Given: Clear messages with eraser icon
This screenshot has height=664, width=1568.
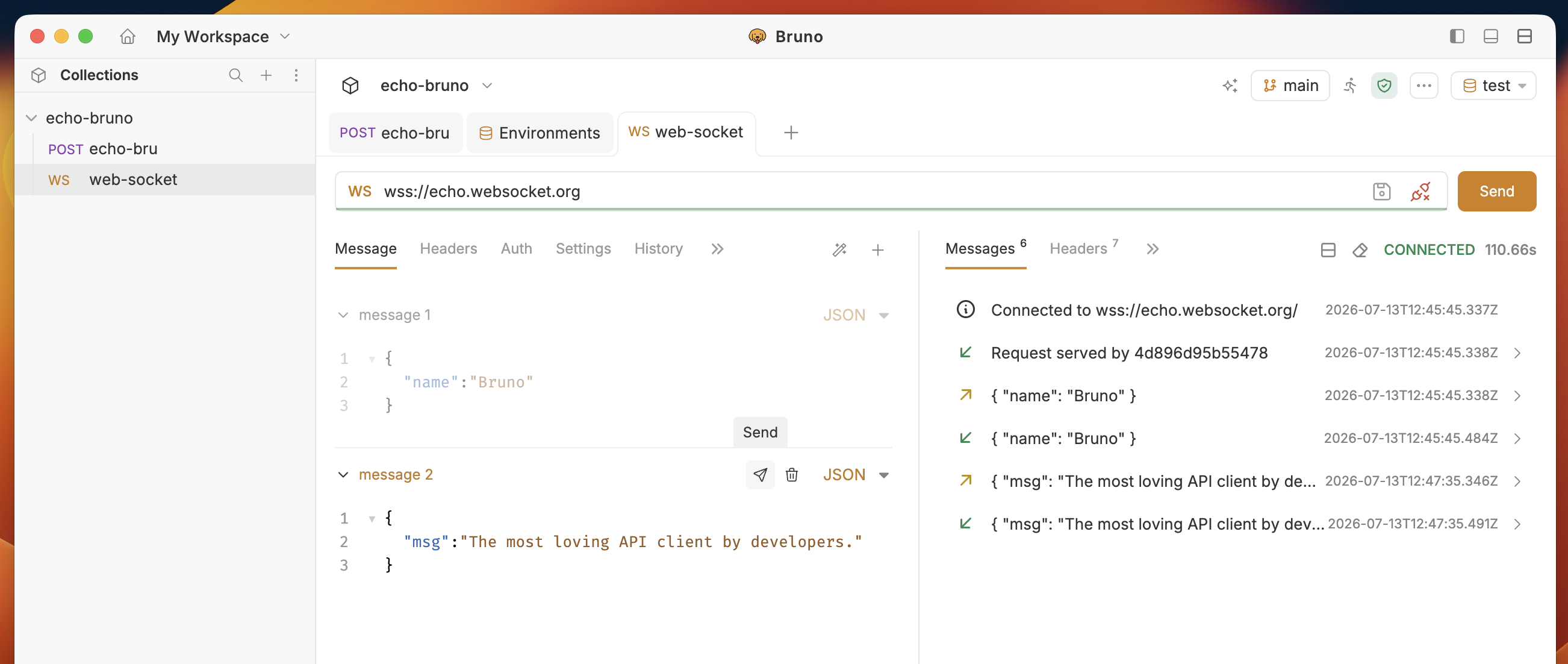Looking at the screenshot, I should coord(1360,250).
